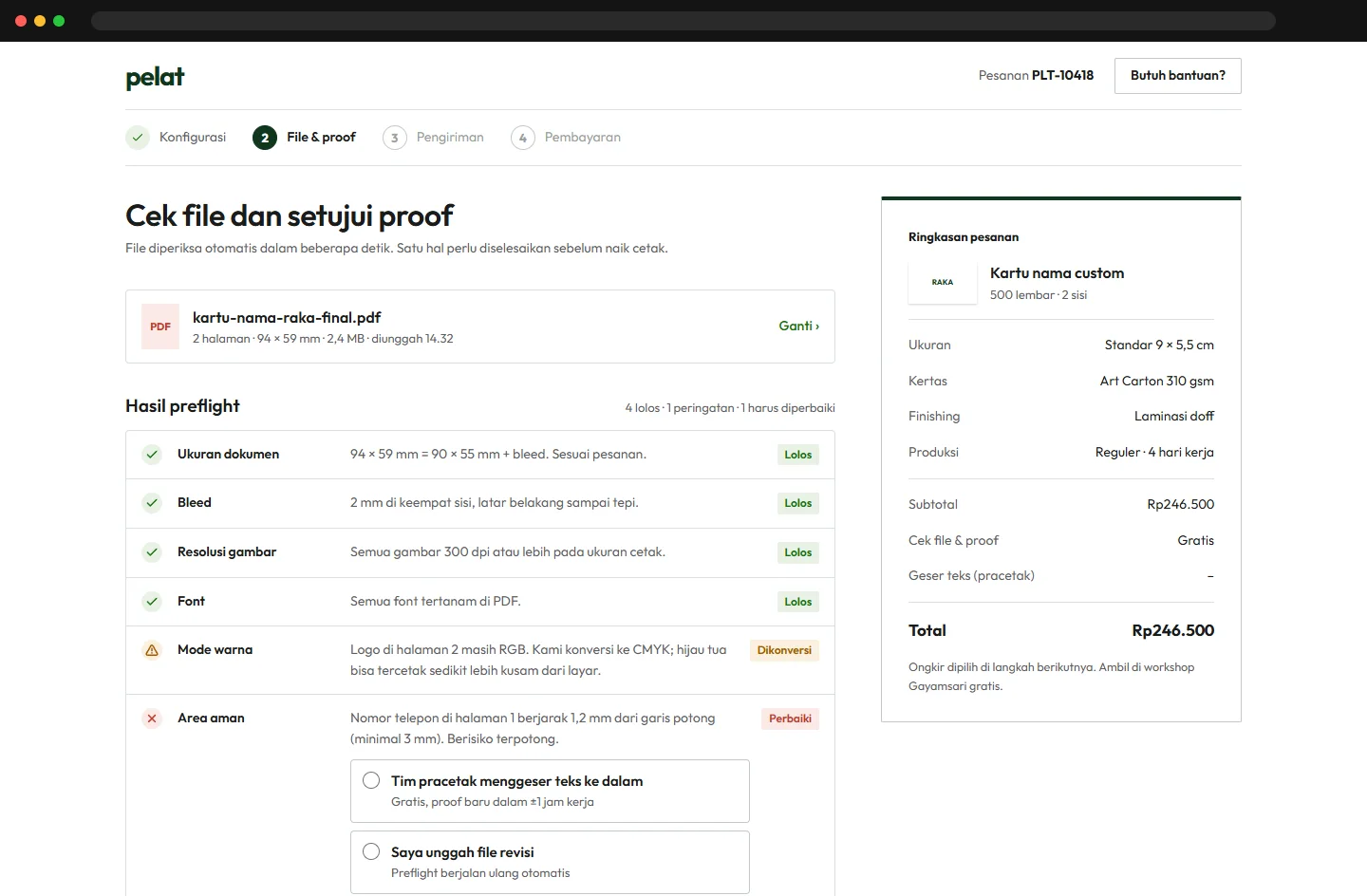Click the browser address bar
The height and width of the screenshot is (896, 1367).
(683, 21)
